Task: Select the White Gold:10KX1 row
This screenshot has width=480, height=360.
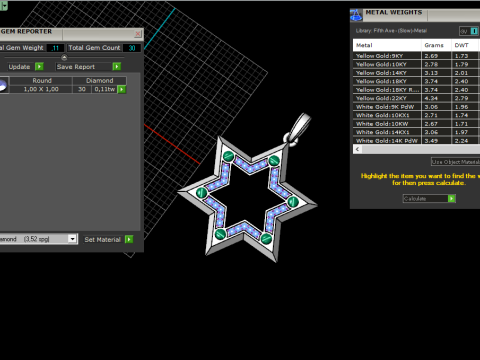Action: 416,115
